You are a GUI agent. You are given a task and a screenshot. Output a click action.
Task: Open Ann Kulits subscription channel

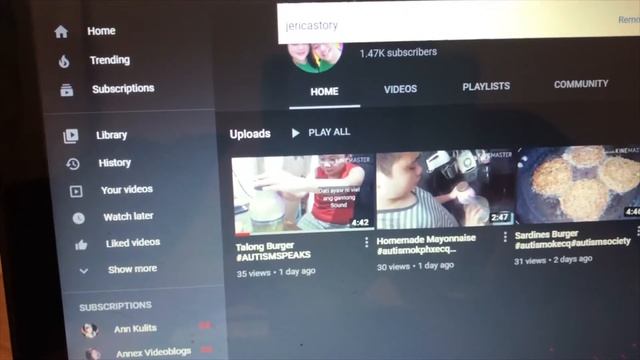click(135, 329)
